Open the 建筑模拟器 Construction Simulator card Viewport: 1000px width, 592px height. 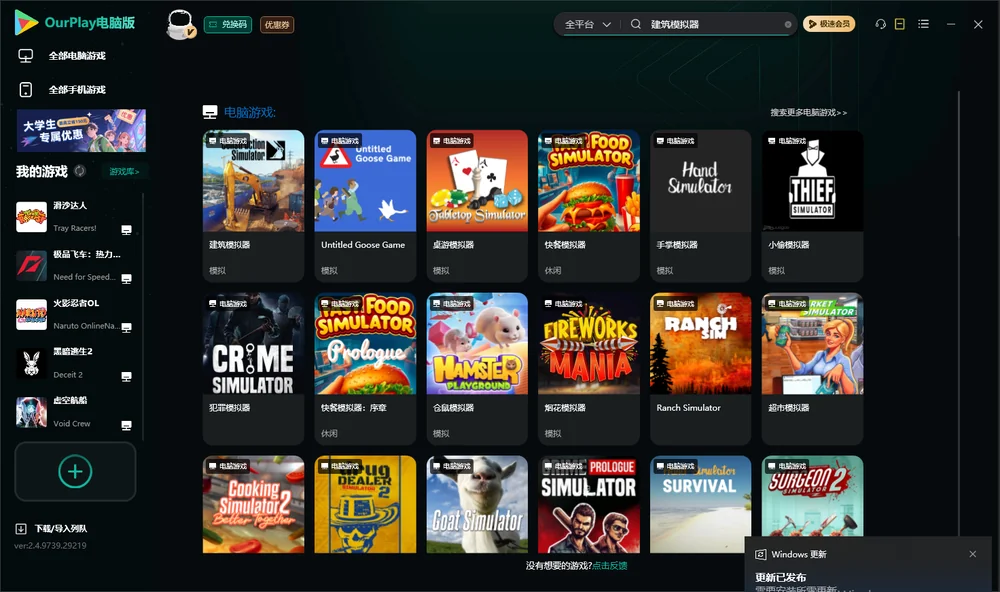253,205
